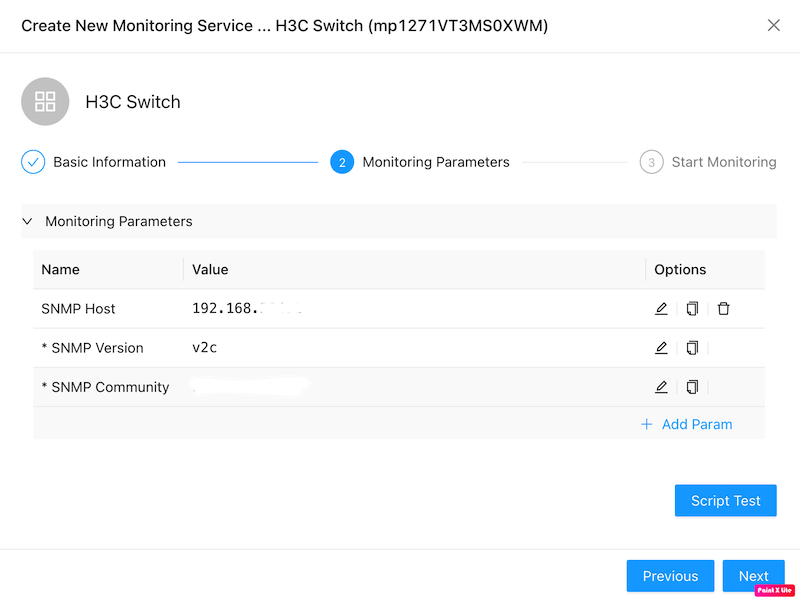Copy the SNMP Community parameter row
Screen dimensions: 800x601
[x=692, y=387]
